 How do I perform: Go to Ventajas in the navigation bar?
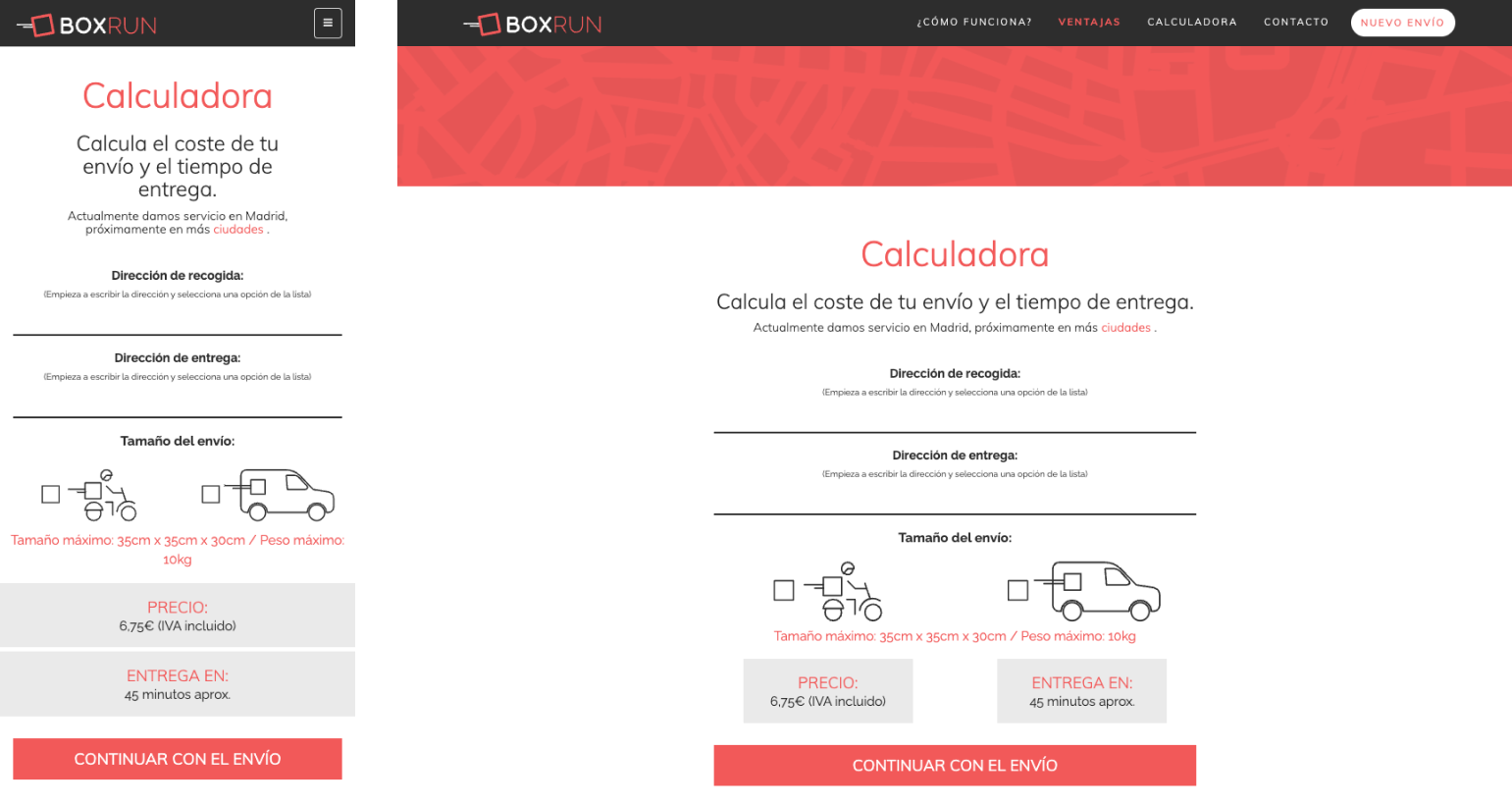(x=1089, y=23)
